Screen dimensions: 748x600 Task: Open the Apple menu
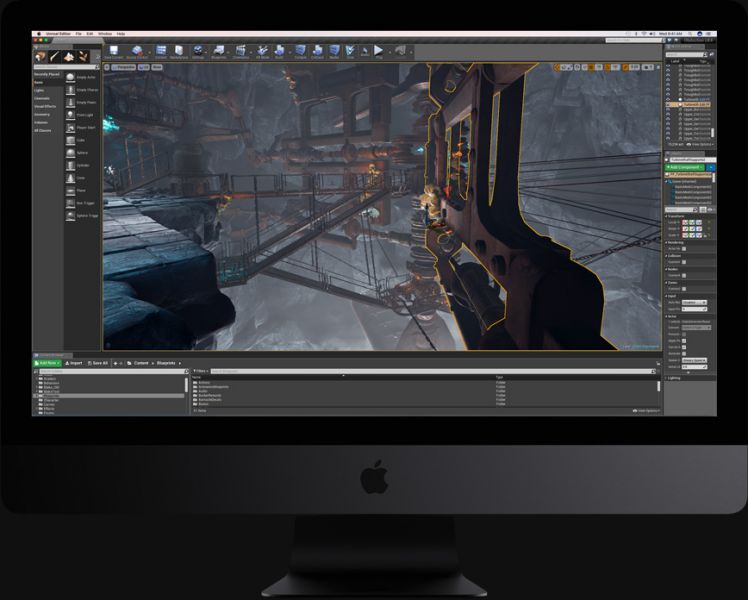point(39,34)
